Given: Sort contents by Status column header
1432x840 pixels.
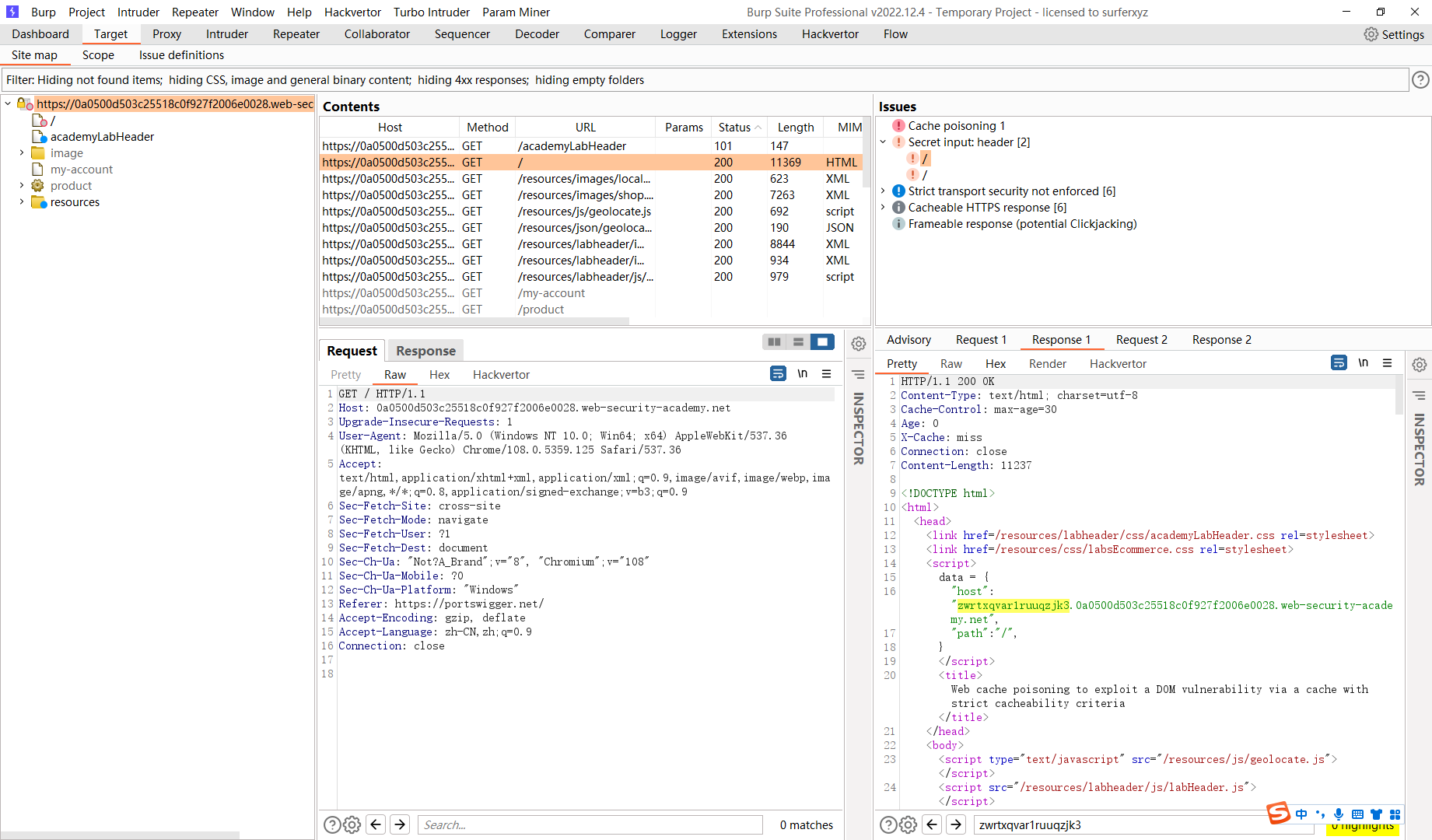Looking at the screenshot, I should pos(739,127).
